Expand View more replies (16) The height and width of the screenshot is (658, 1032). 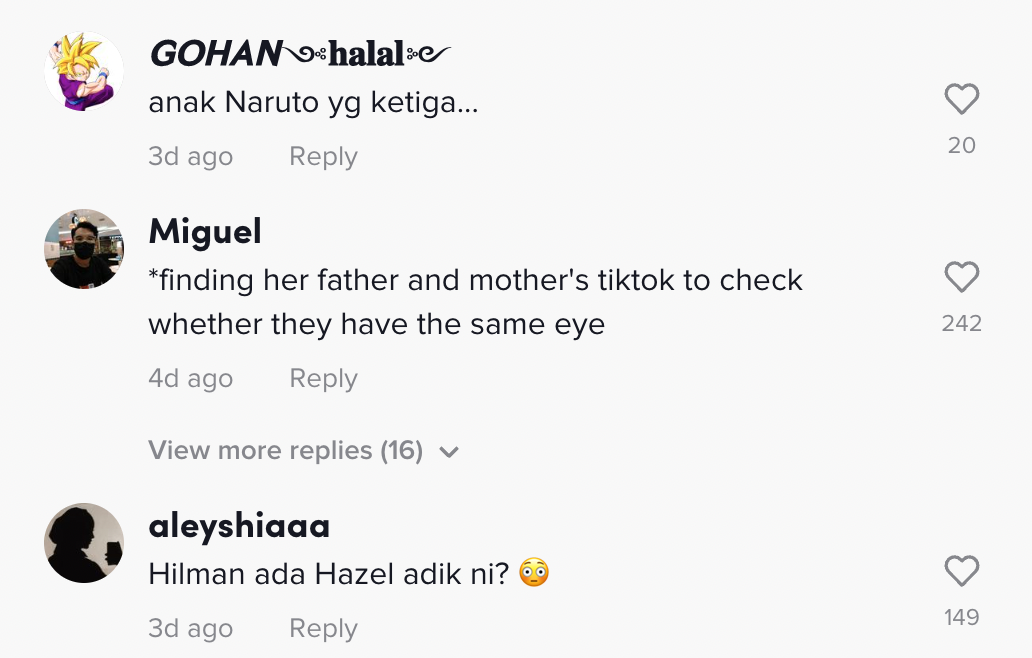[x=286, y=451]
